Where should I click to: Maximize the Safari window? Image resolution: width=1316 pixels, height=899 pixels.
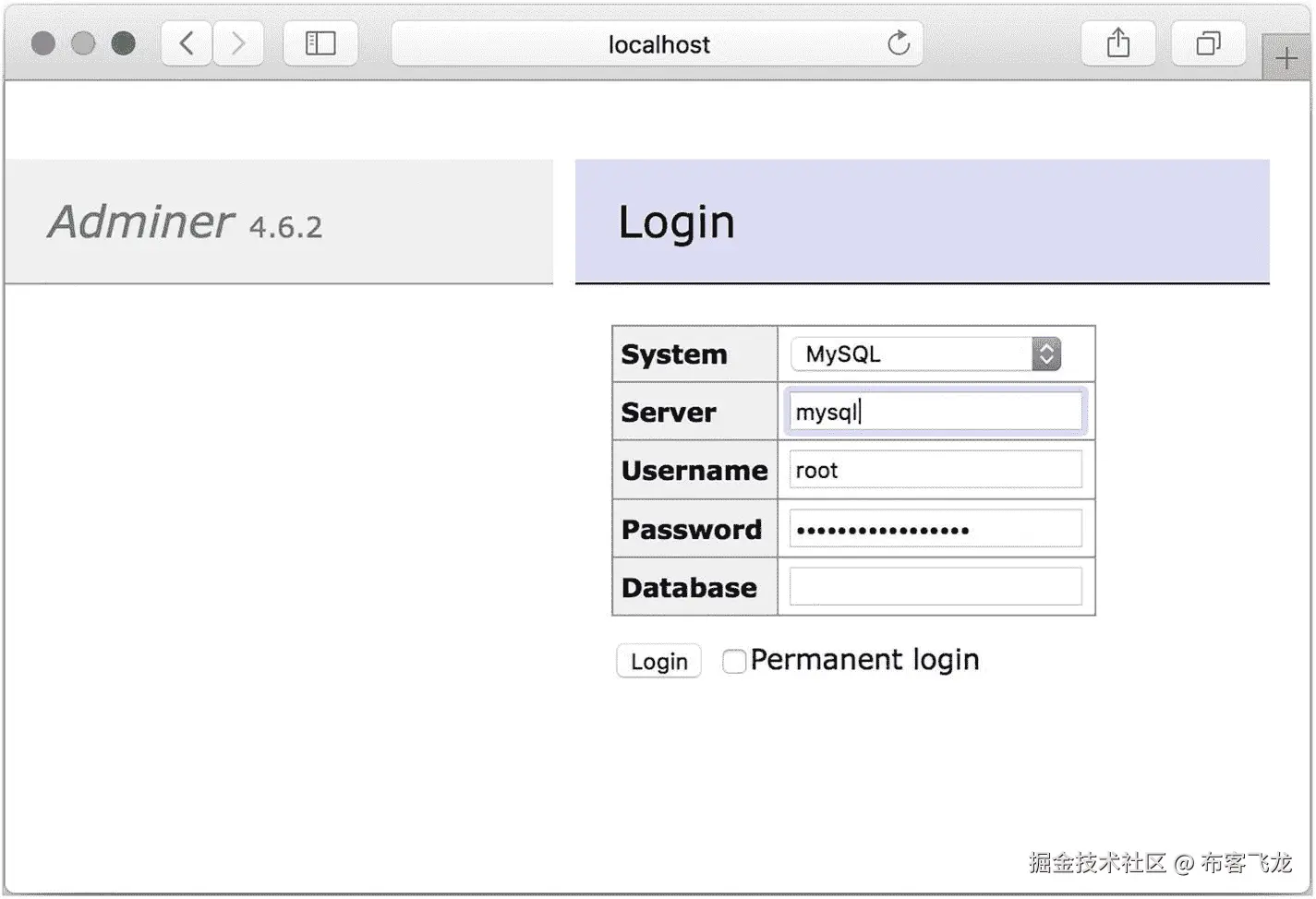click(x=123, y=43)
